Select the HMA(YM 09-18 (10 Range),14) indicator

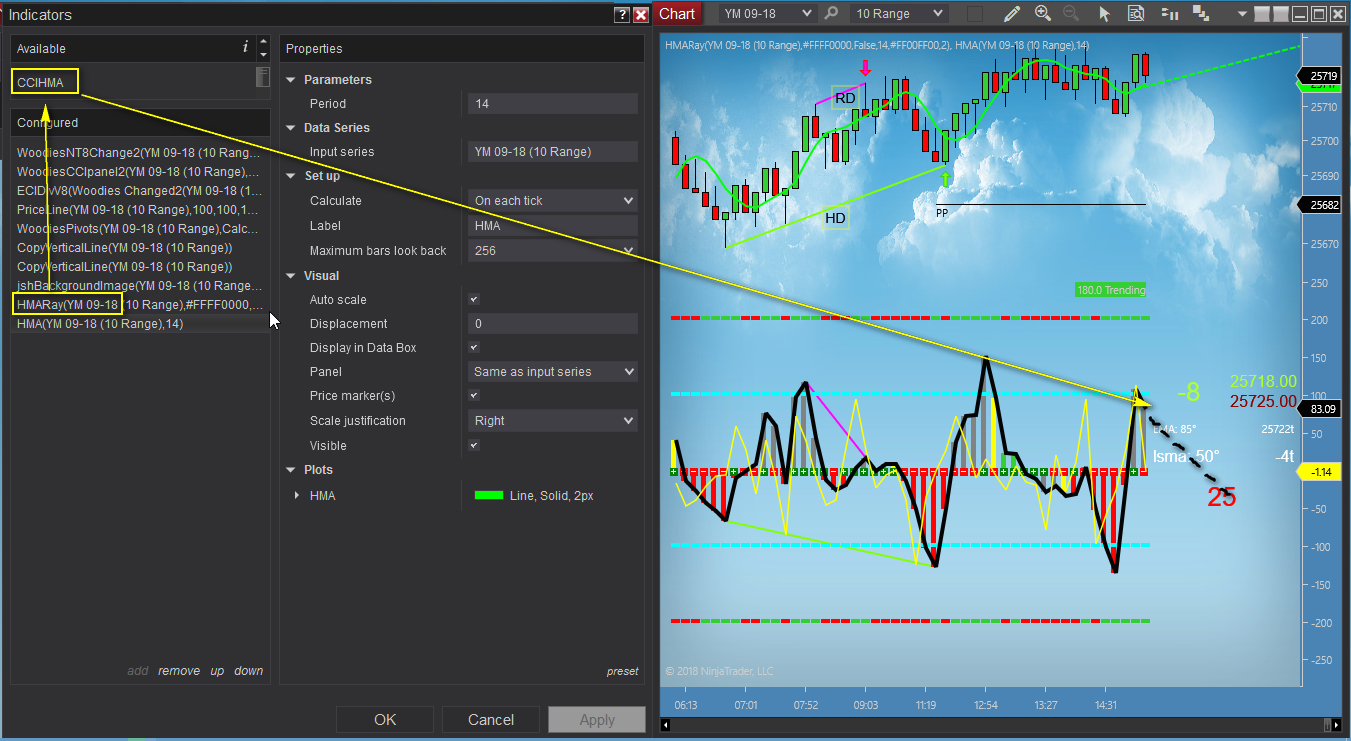click(x=139, y=324)
